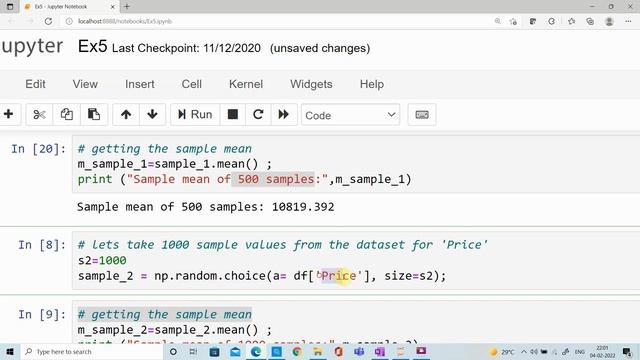This screenshot has width=640, height=360.
Task: Move selected cell down arrow
Action: (x=152, y=115)
